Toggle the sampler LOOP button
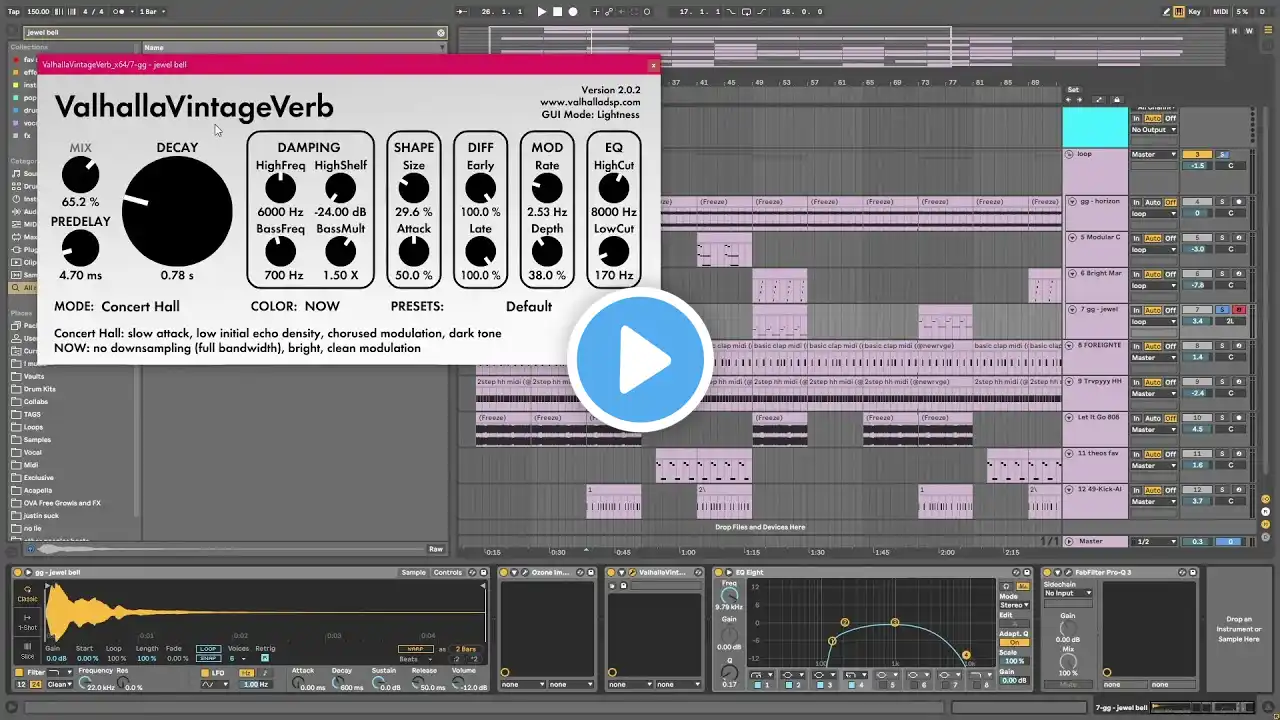The image size is (1280, 720). click(208, 649)
